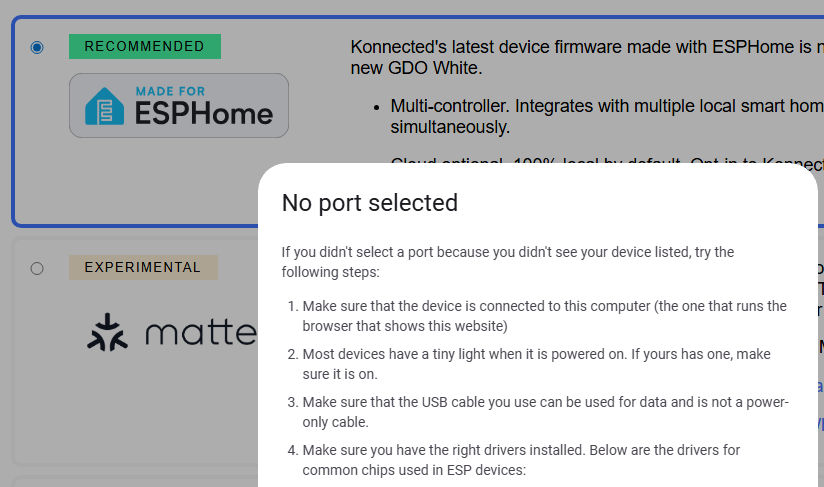Click the green RECOMMENDED badge
824x487 pixels.
[144, 47]
